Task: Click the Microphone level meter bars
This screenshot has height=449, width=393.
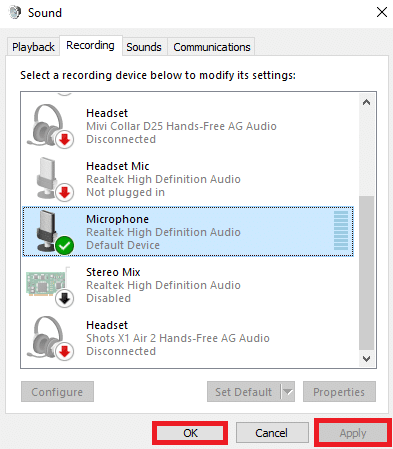Action: point(341,231)
